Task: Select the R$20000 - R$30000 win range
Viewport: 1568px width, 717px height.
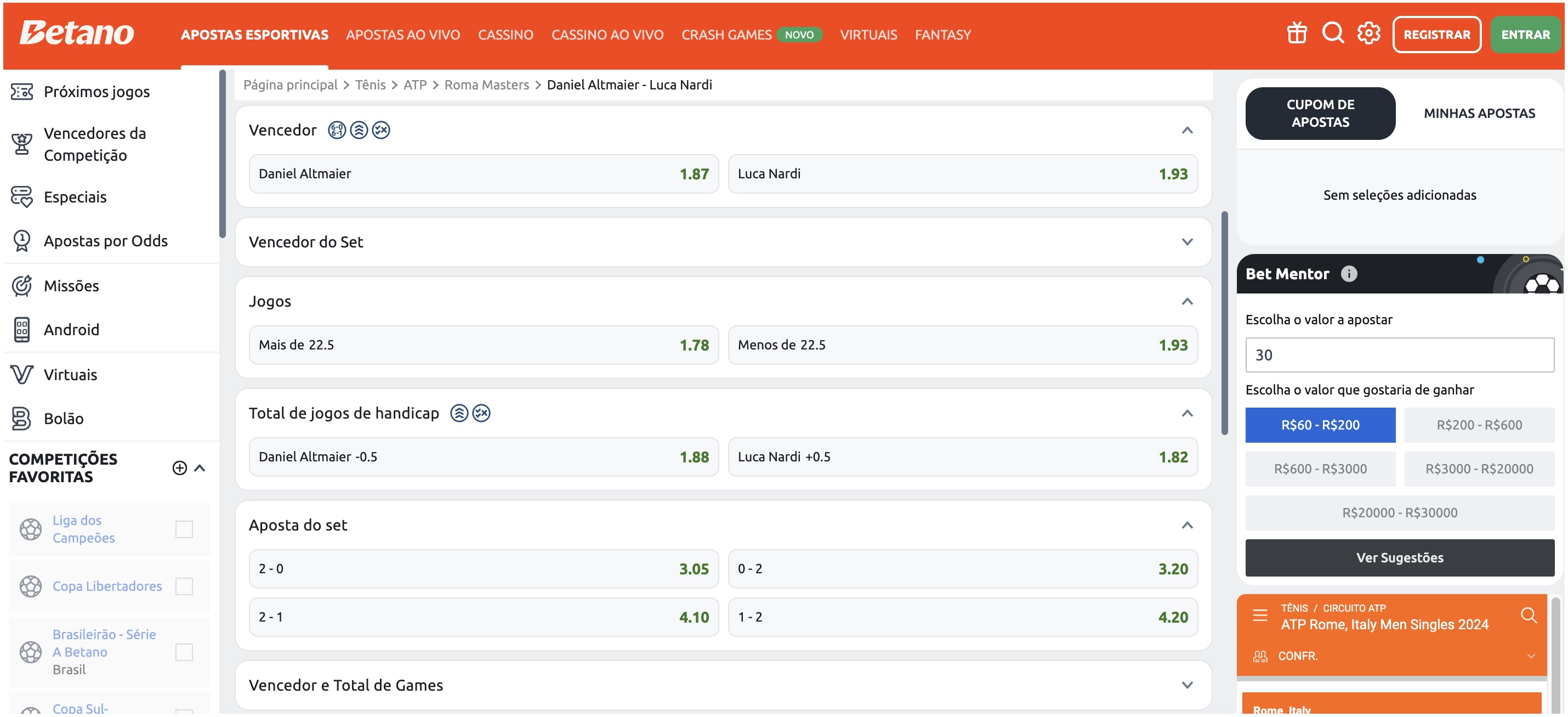Action: [x=1399, y=513]
